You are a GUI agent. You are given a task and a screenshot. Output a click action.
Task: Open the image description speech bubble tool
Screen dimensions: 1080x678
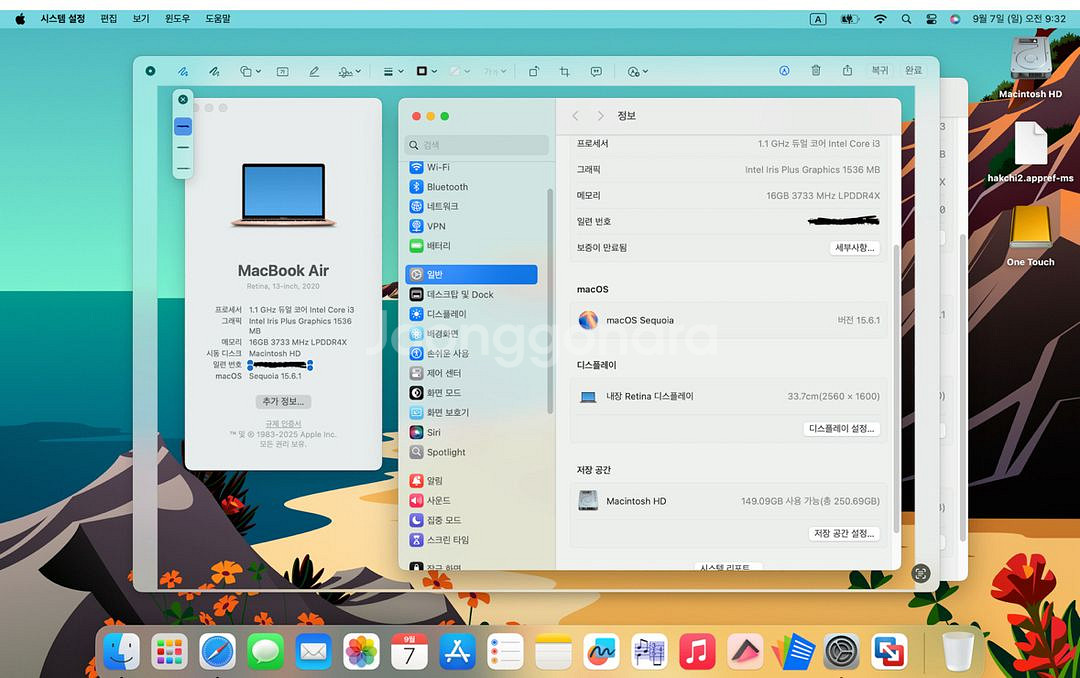tap(596, 72)
